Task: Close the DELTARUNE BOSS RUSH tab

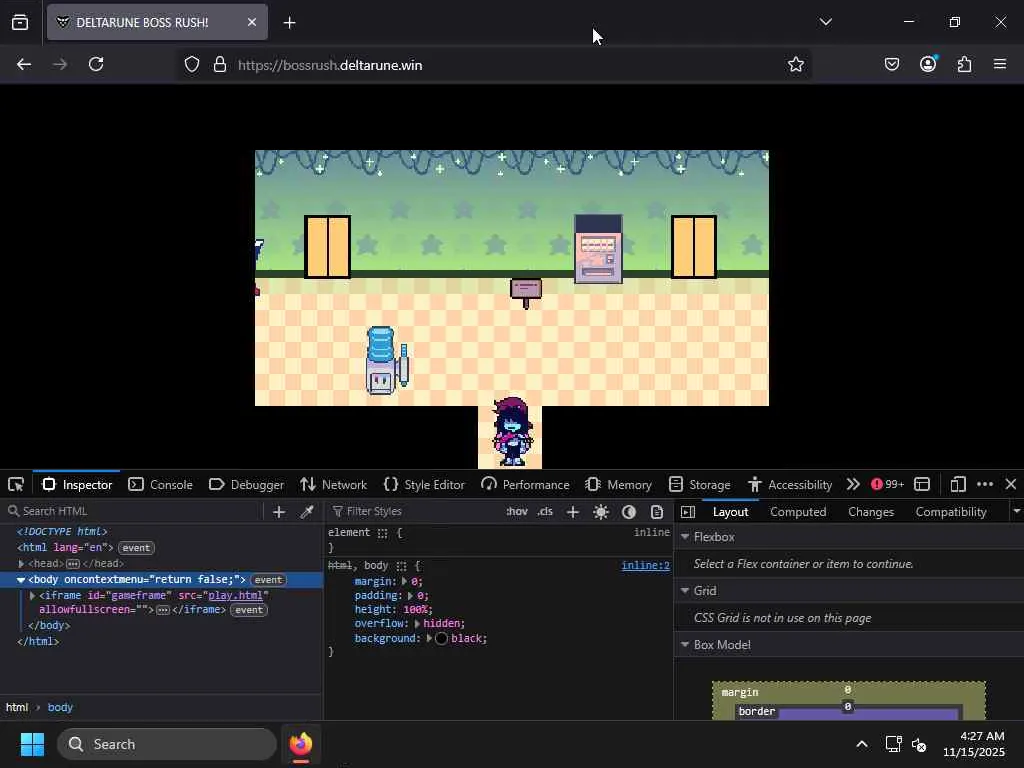Action: [x=251, y=22]
